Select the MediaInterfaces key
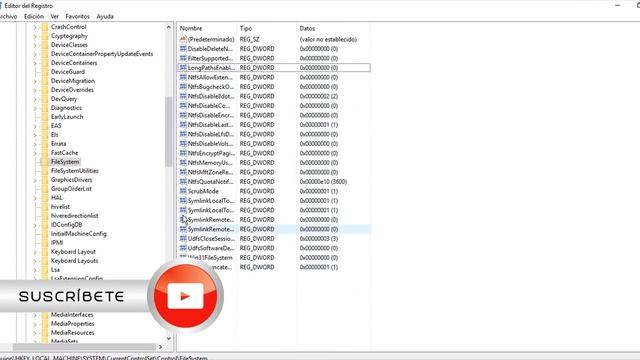 tap(72, 315)
